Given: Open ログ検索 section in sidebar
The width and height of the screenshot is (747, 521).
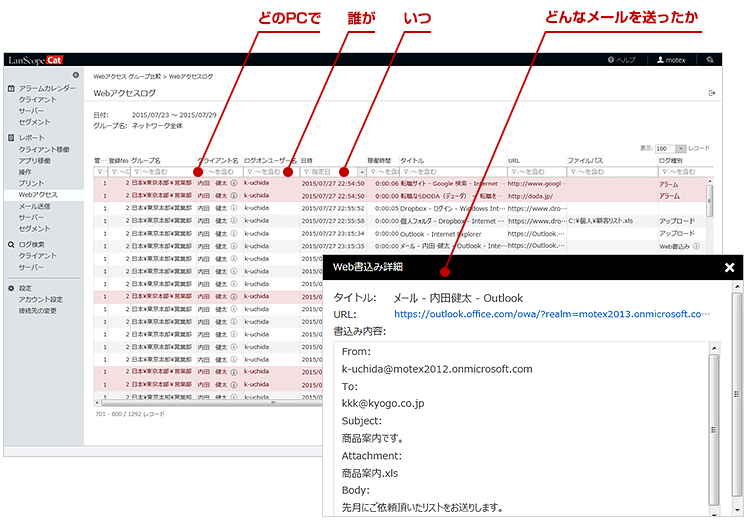Looking at the screenshot, I should click(x=31, y=244).
